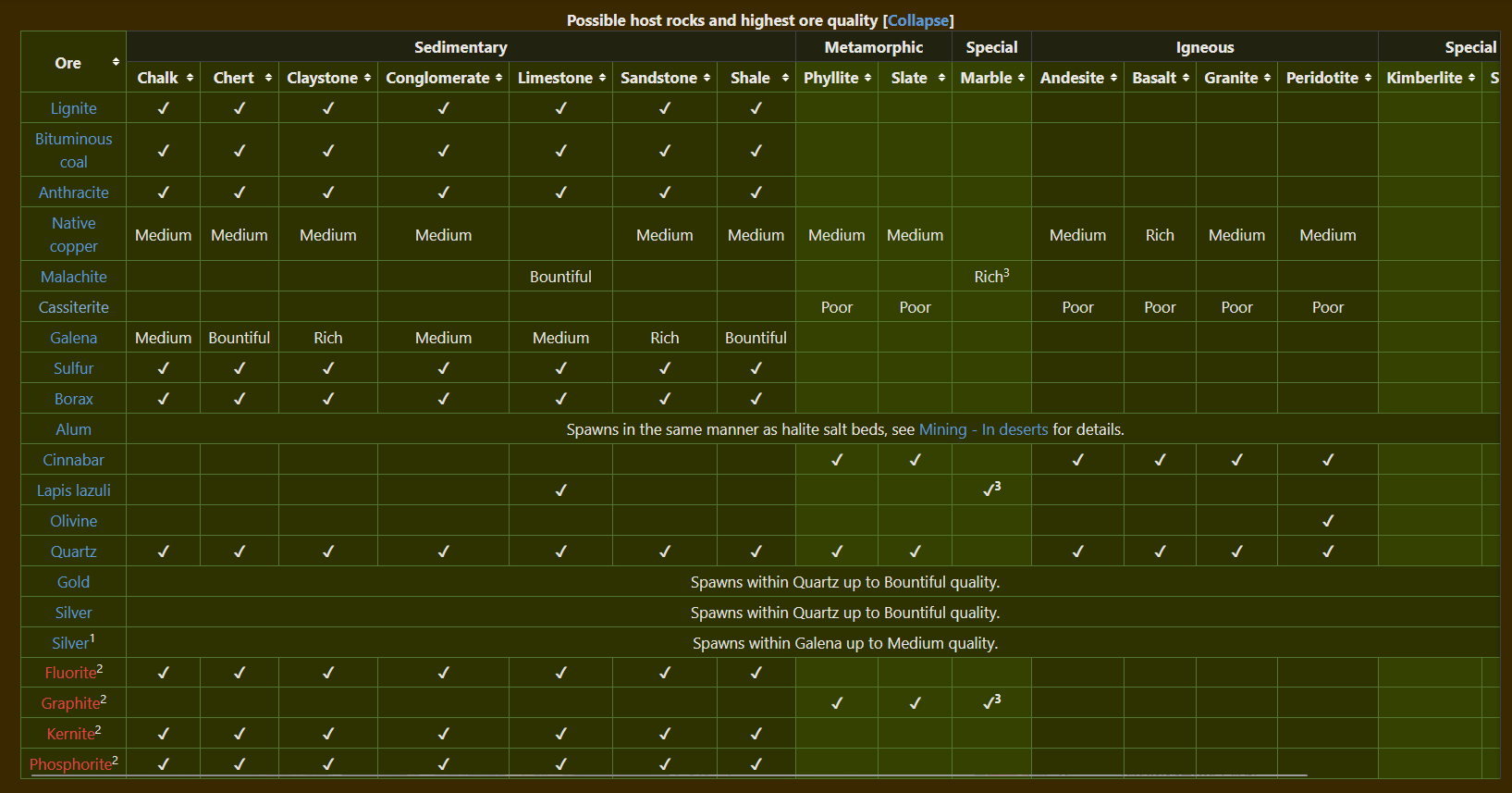Click the Chalk column header

[164, 78]
